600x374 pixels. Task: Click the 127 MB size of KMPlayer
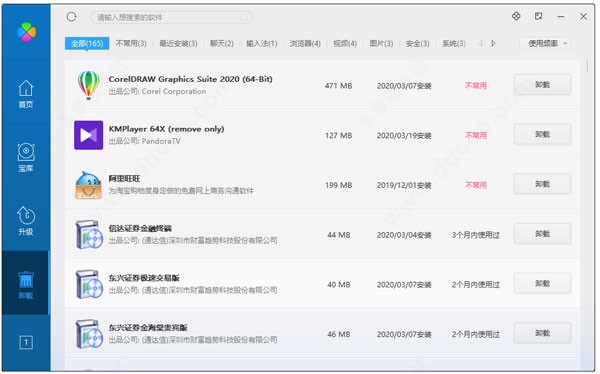pyautogui.click(x=339, y=136)
